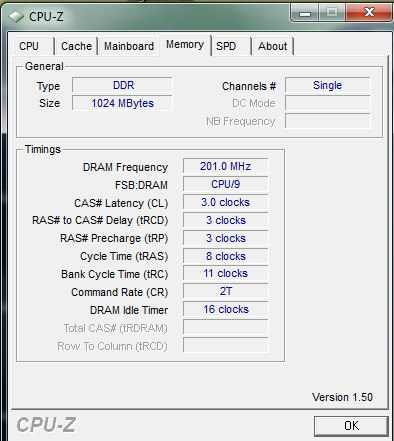Click the Bank Cycle Time value 11 clocks
This screenshot has height=441, width=394.
tap(226, 273)
